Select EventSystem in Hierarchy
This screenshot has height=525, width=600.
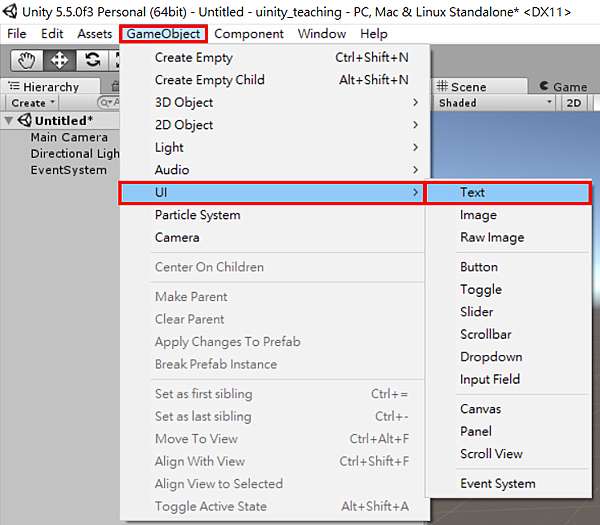pos(68,170)
